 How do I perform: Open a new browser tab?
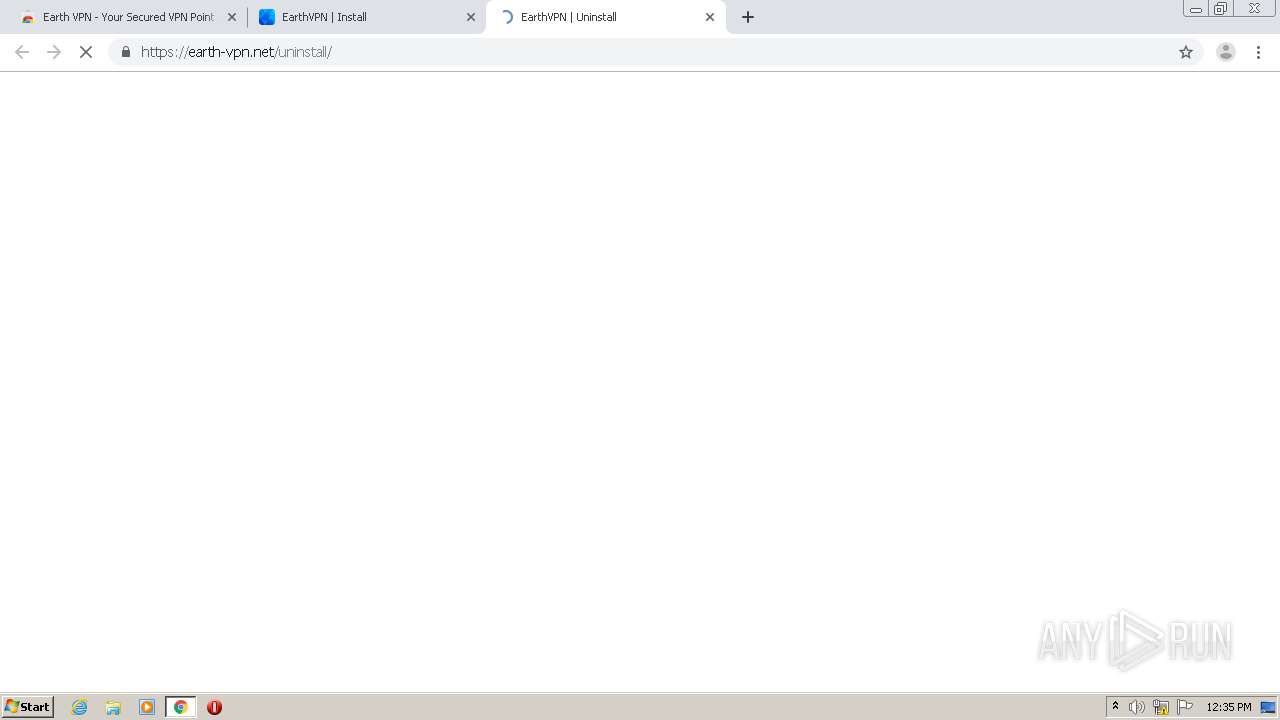click(x=748, y=17)
